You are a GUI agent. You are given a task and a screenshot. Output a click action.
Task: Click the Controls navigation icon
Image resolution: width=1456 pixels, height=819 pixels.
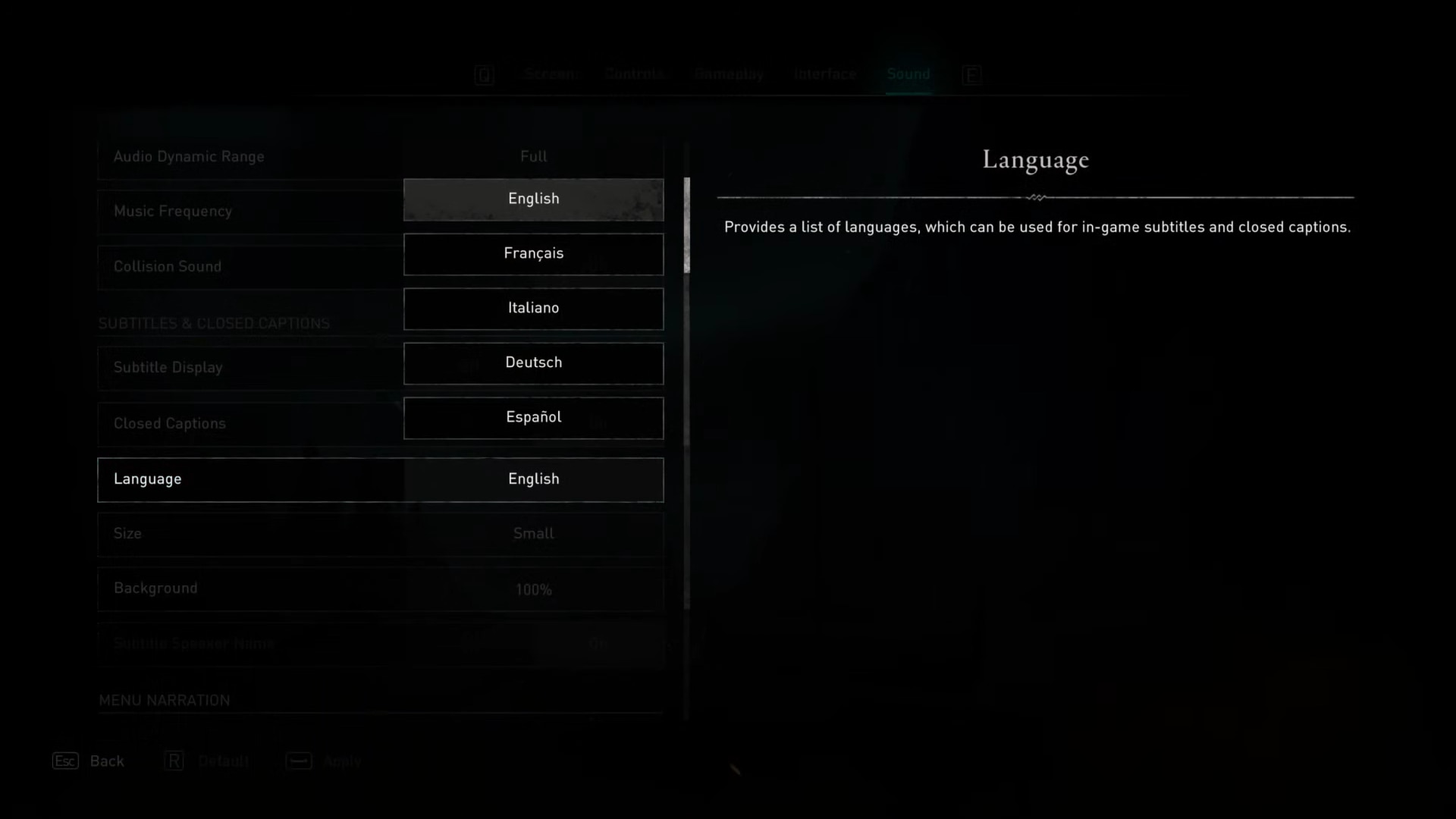(634, 74)
